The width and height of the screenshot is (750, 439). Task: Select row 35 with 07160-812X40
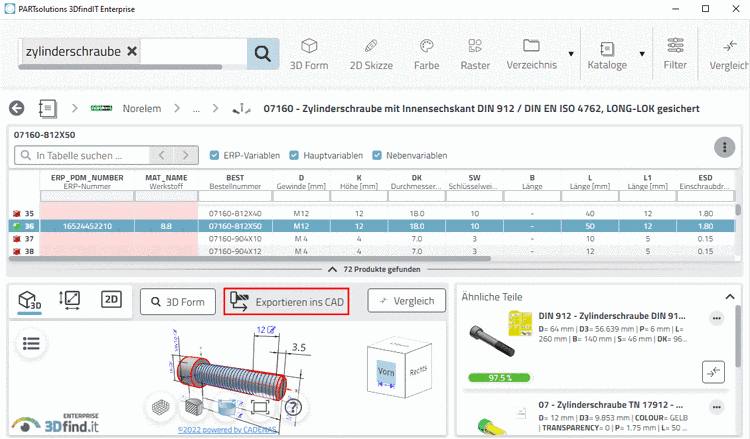pyautogui.click(x=372, y=213)
